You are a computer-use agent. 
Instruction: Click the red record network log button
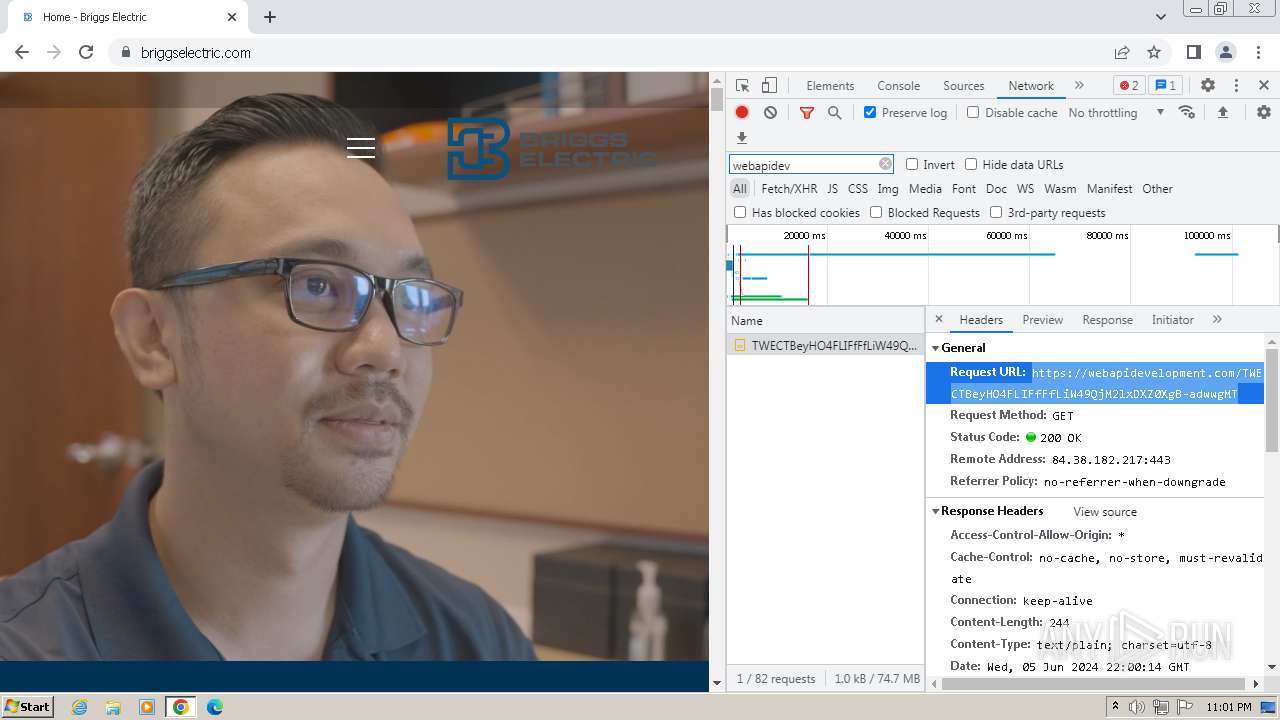pos(742,113)
